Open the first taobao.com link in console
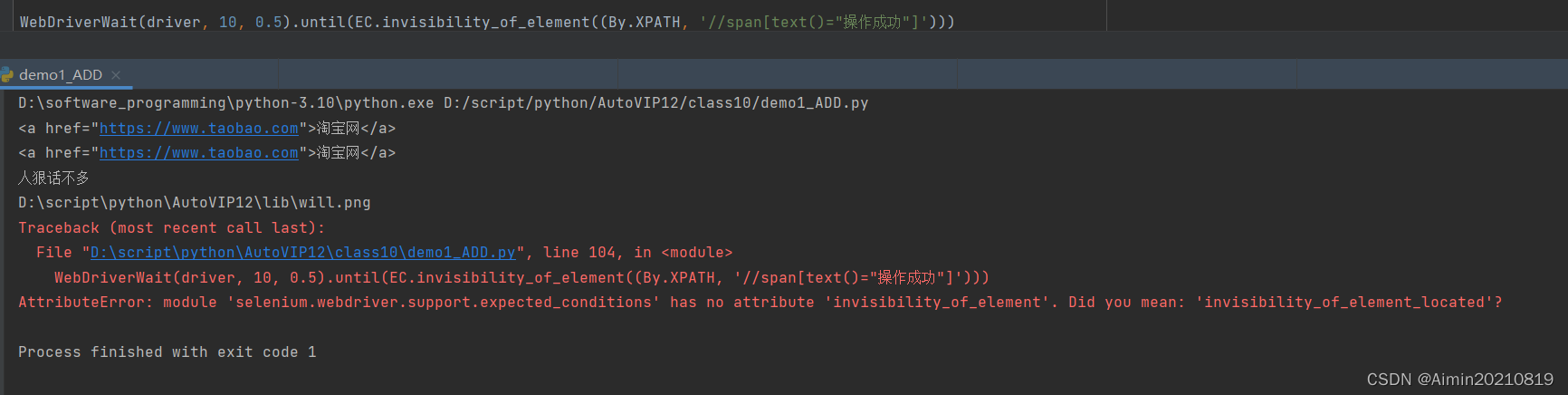 tap(198, 129)
